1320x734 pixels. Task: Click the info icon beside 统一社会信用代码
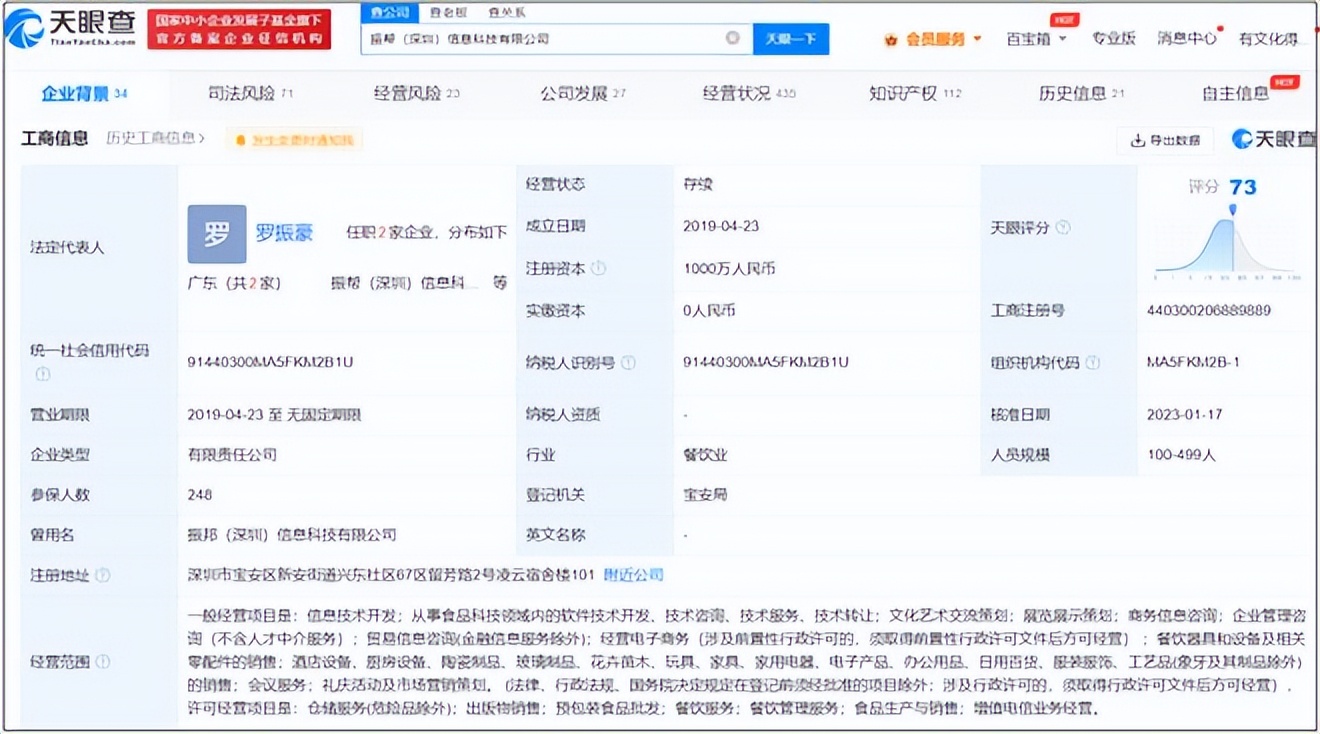pos(41,374)
